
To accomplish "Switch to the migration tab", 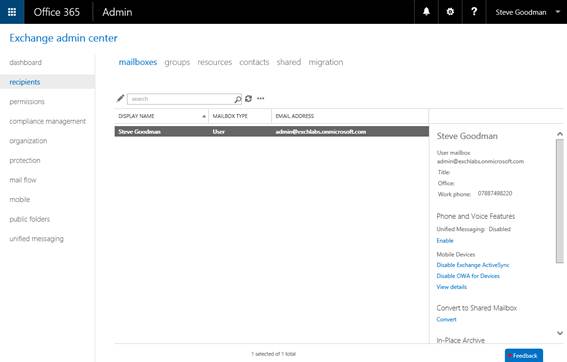I will pos(326,62).
